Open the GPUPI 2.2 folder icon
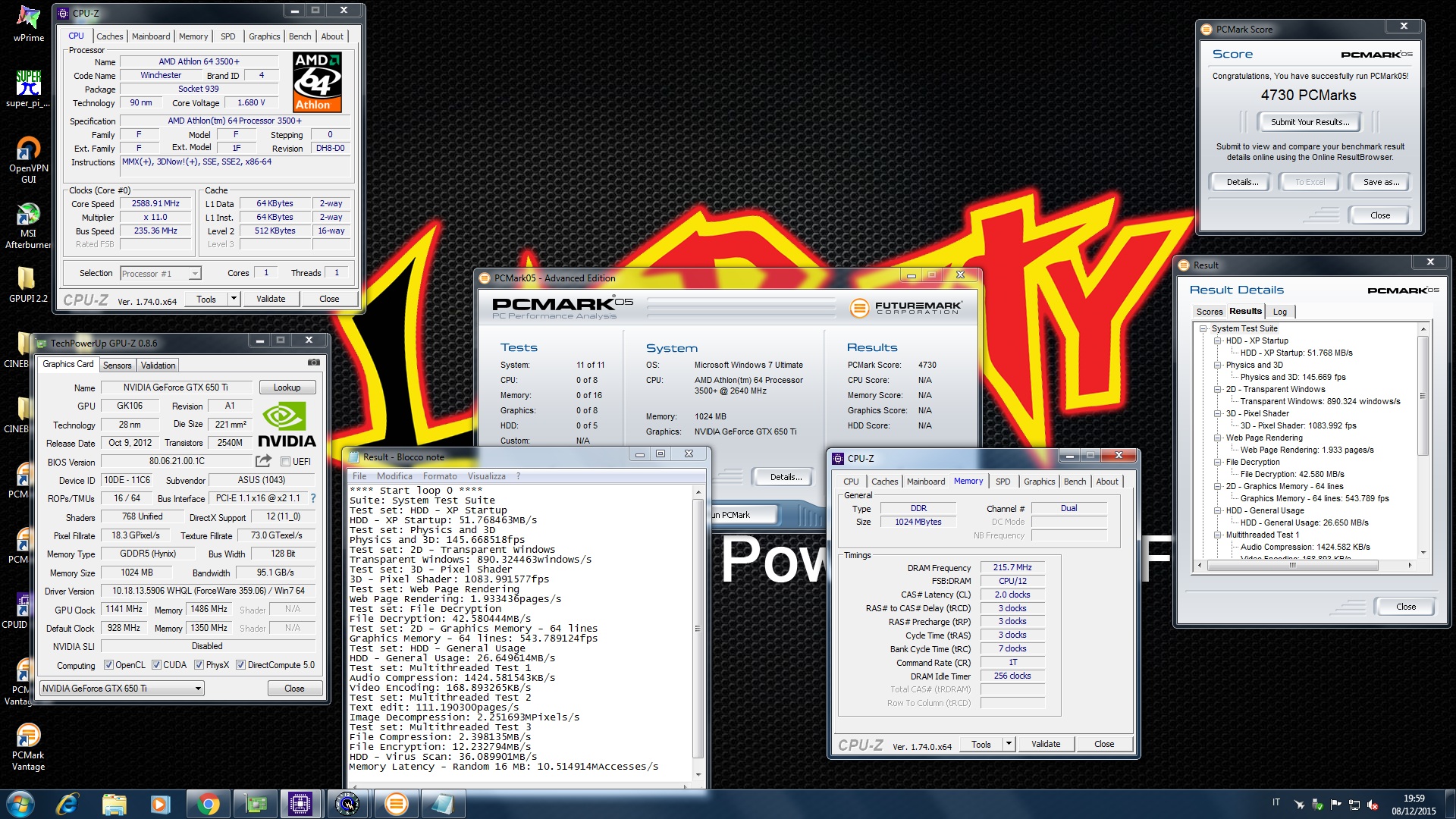 pos(28,284)
